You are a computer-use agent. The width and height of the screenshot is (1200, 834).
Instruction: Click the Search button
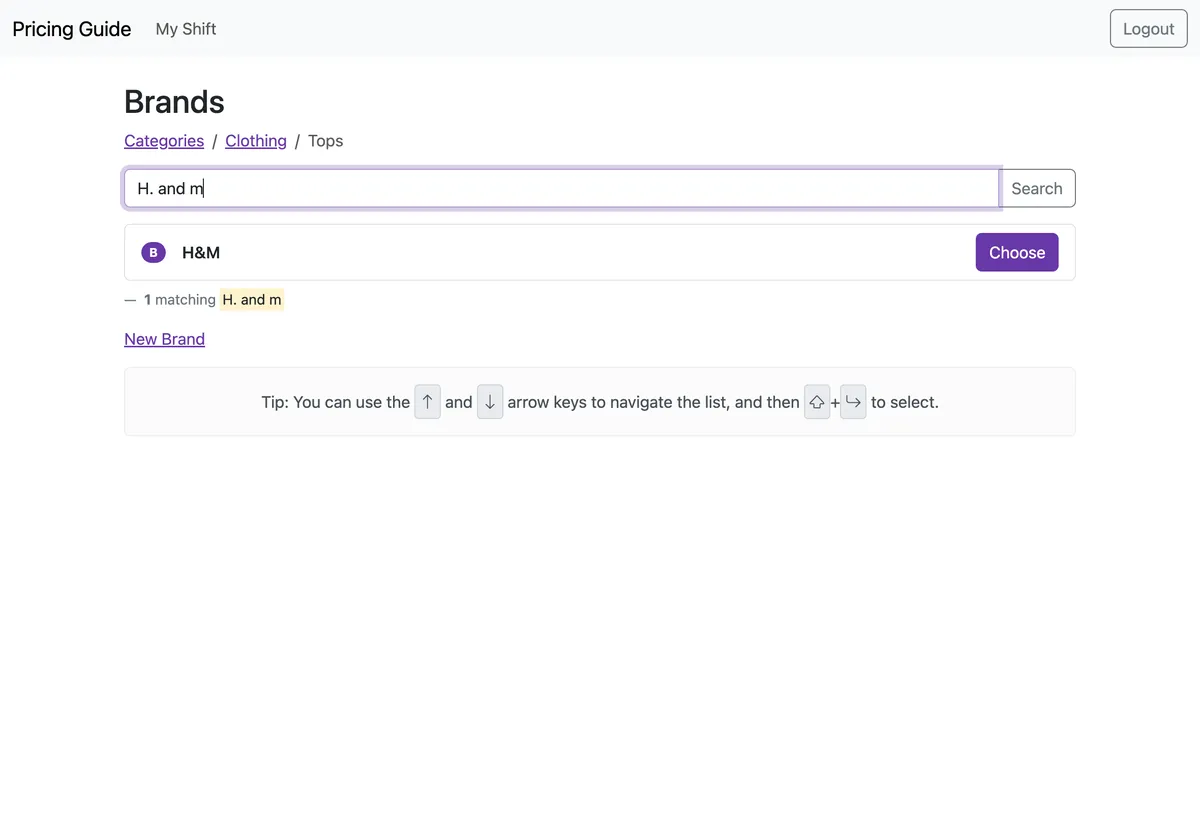click(1037, 188)
